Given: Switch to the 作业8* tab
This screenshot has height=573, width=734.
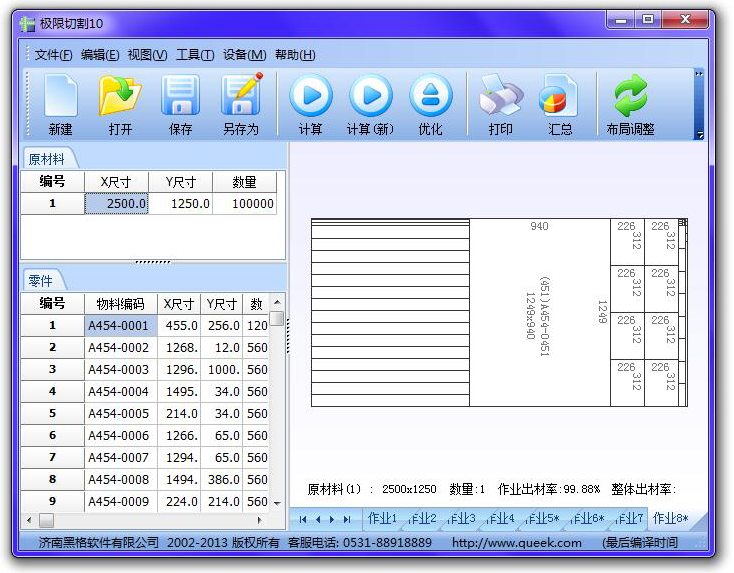Looking at the screenshot, I should [670, 518].
